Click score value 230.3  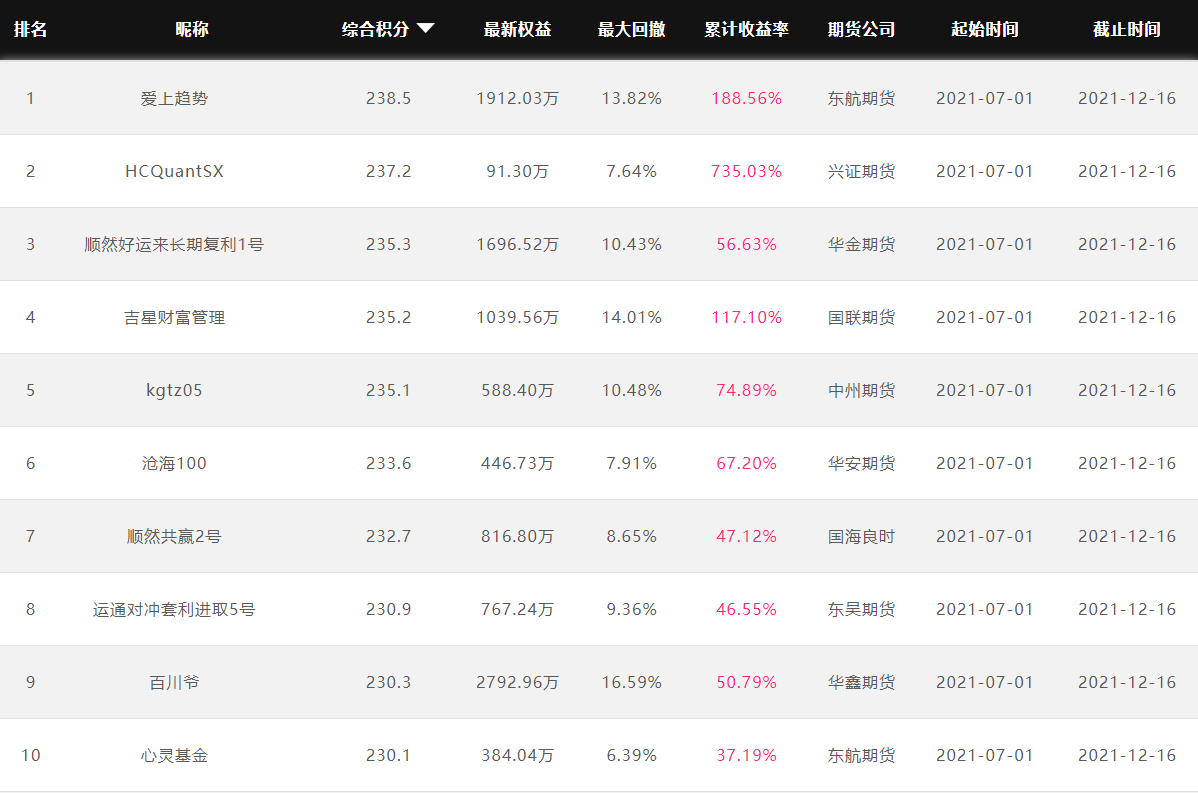(x=388, y=682)
